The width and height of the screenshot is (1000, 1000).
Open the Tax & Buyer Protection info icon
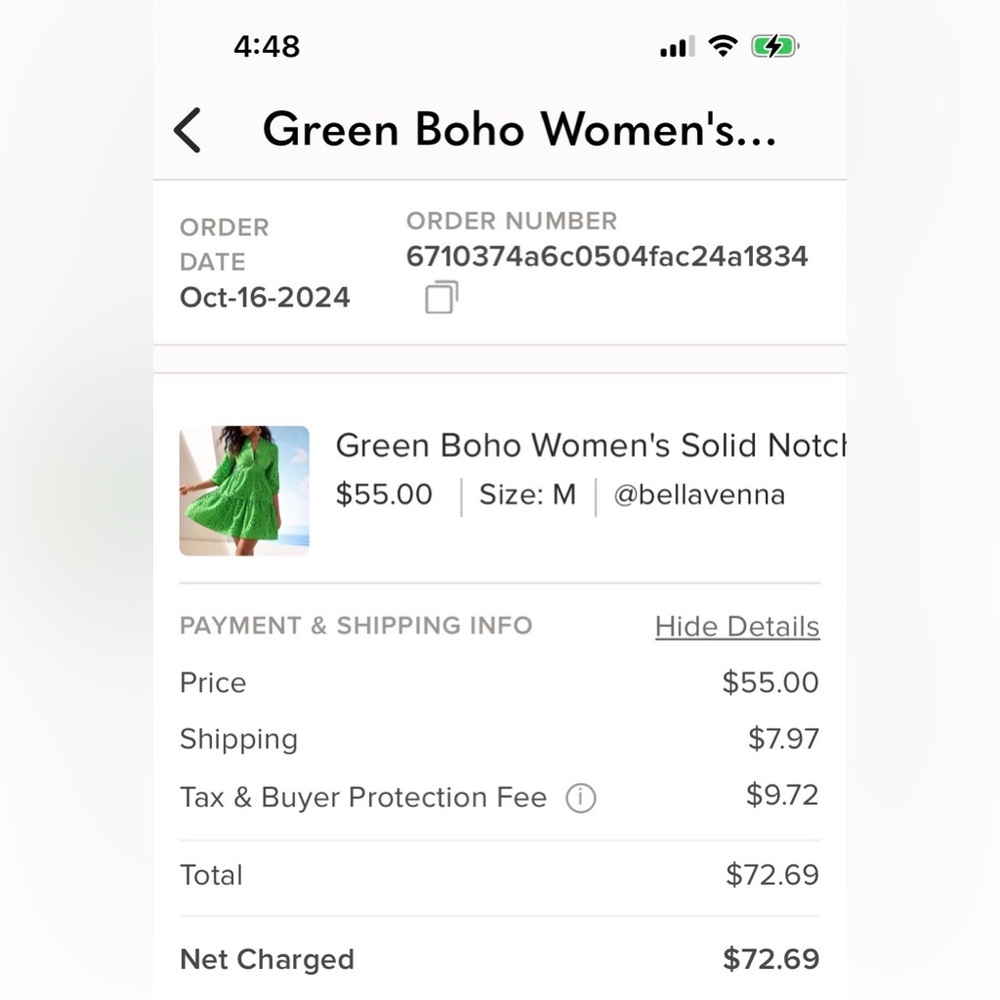(580, 798)
